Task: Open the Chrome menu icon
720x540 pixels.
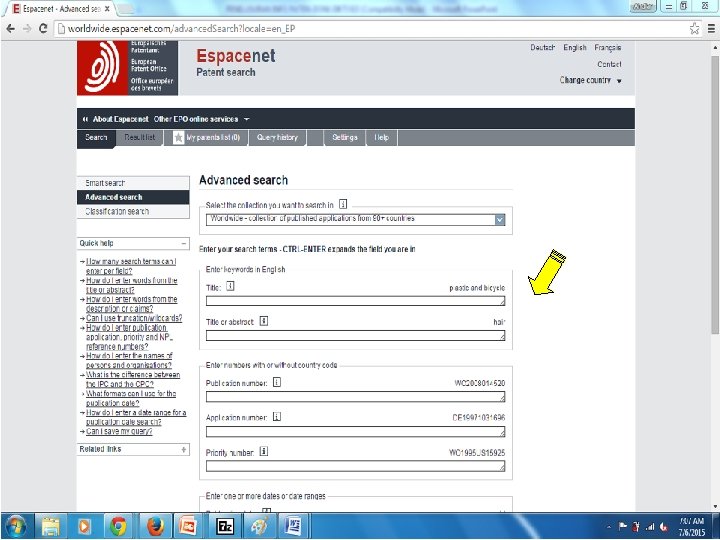Action: point(711,29)
